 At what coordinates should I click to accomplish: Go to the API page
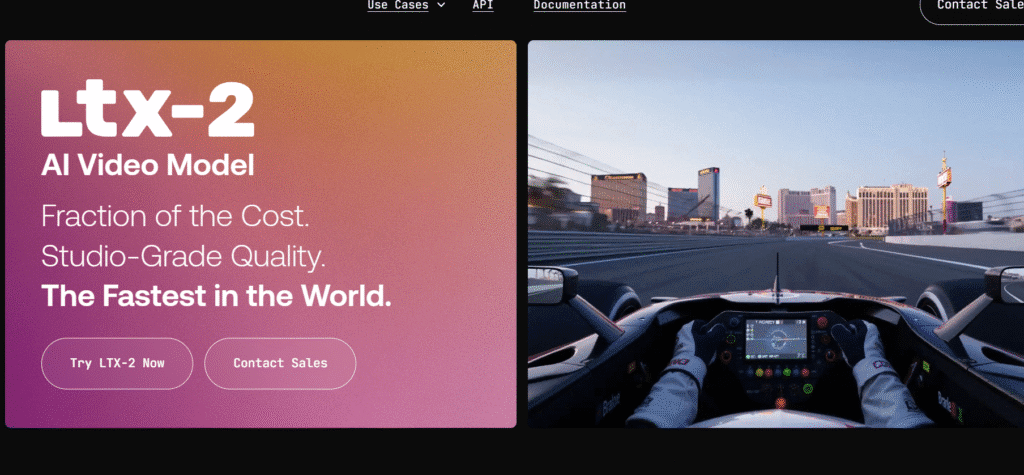[482, 5]
